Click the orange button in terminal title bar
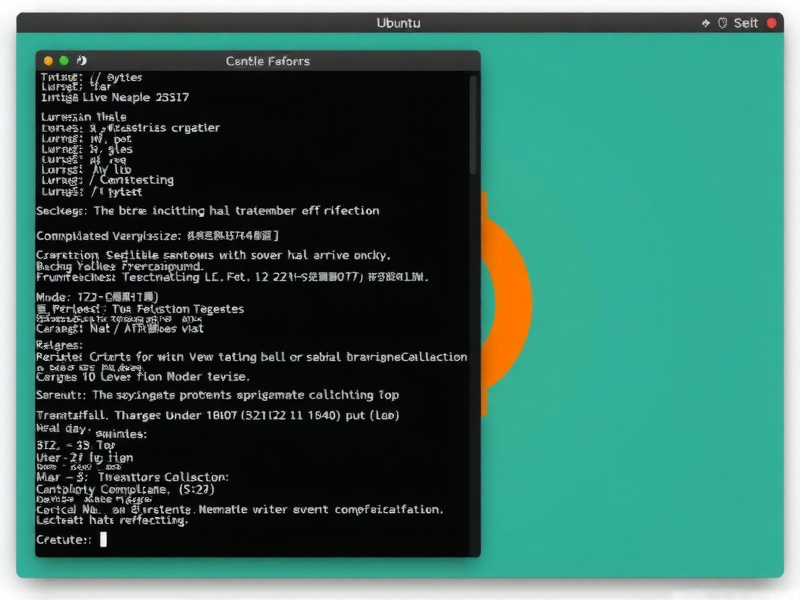Viewport: 800px width, 600px height. click(47, 61)
